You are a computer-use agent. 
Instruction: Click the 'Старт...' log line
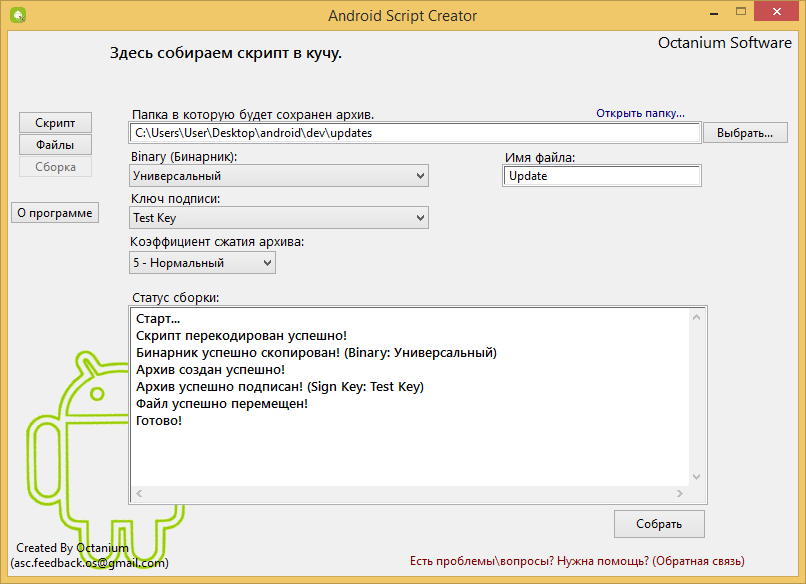(158, 319)
